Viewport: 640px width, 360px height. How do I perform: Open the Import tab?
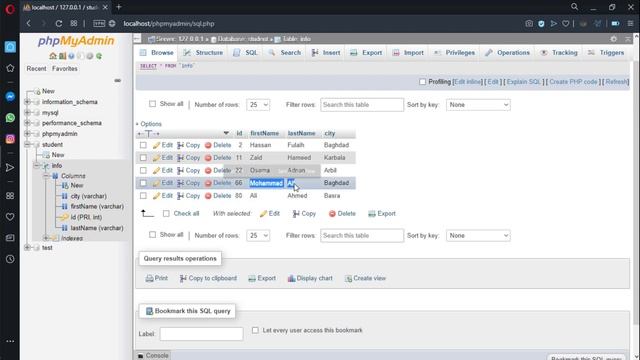pos(408,53)
